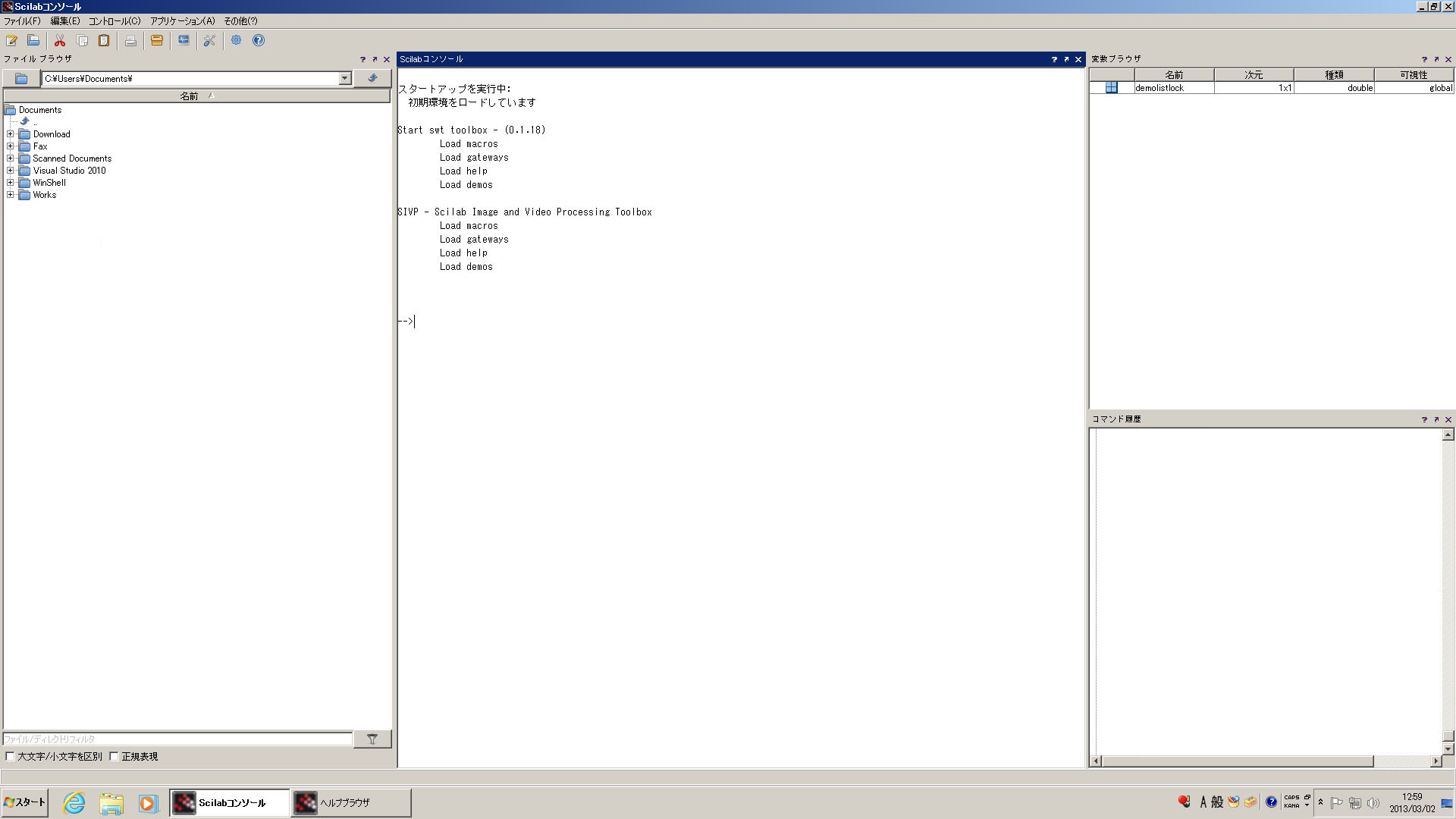Click help icon in command history panel
1456x819 pixels.
1424,419
